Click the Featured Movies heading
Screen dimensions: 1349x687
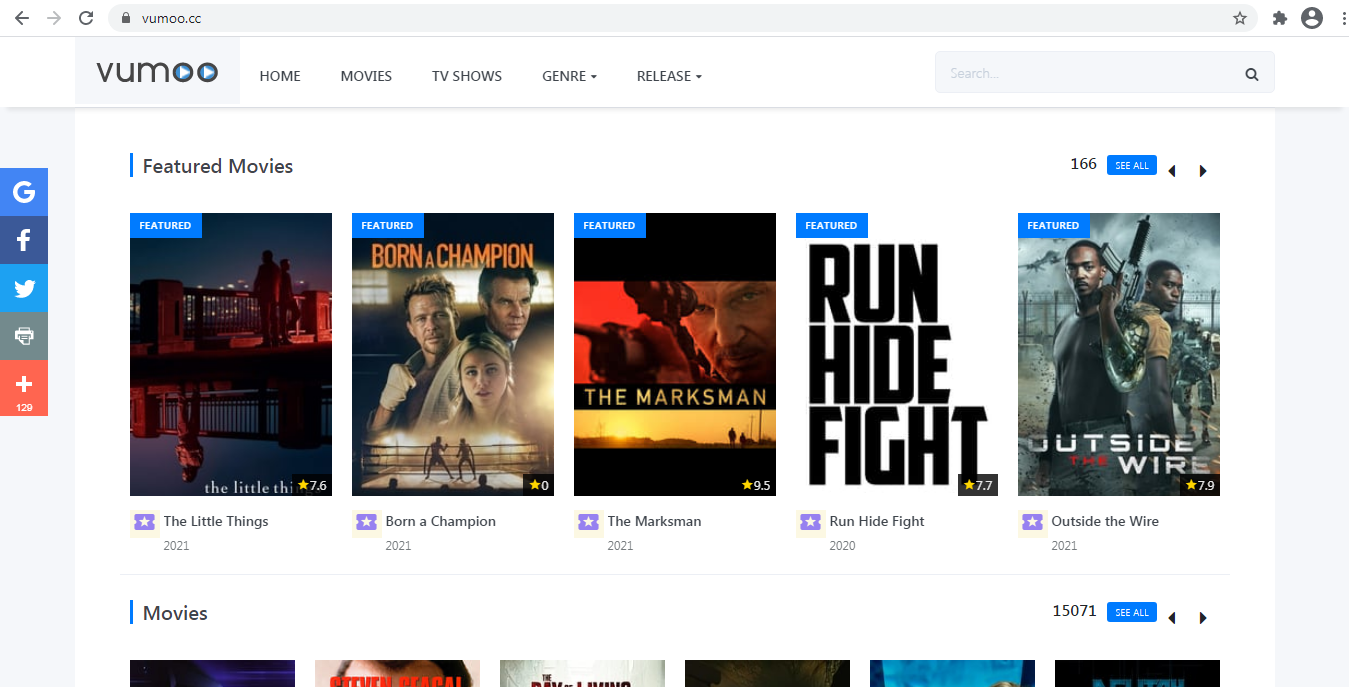(218, 166)
